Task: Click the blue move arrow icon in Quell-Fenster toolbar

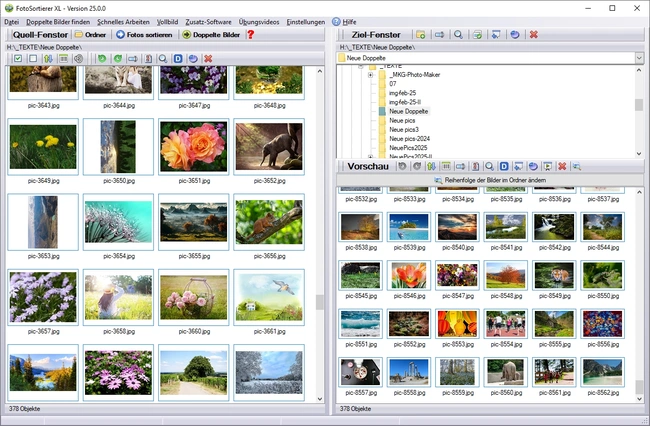Action: 133,58
